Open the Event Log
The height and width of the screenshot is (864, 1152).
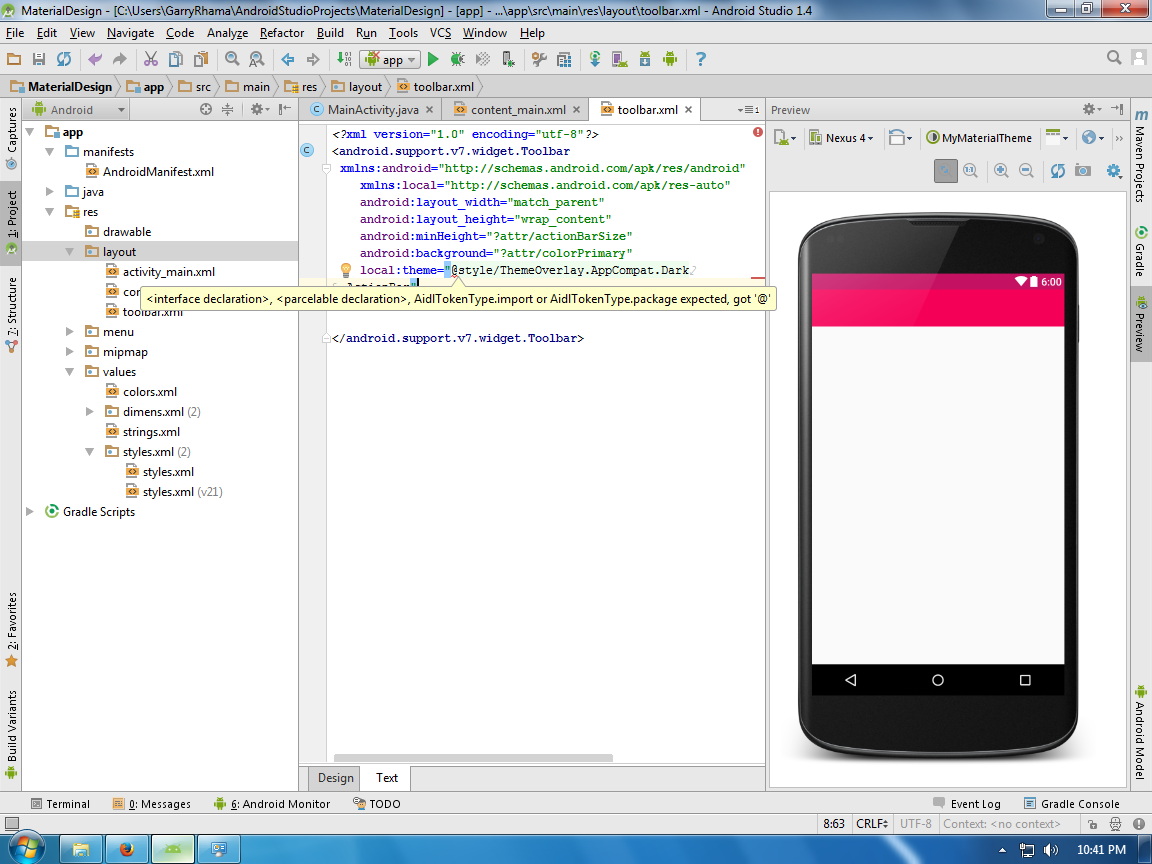coord(975,803)
